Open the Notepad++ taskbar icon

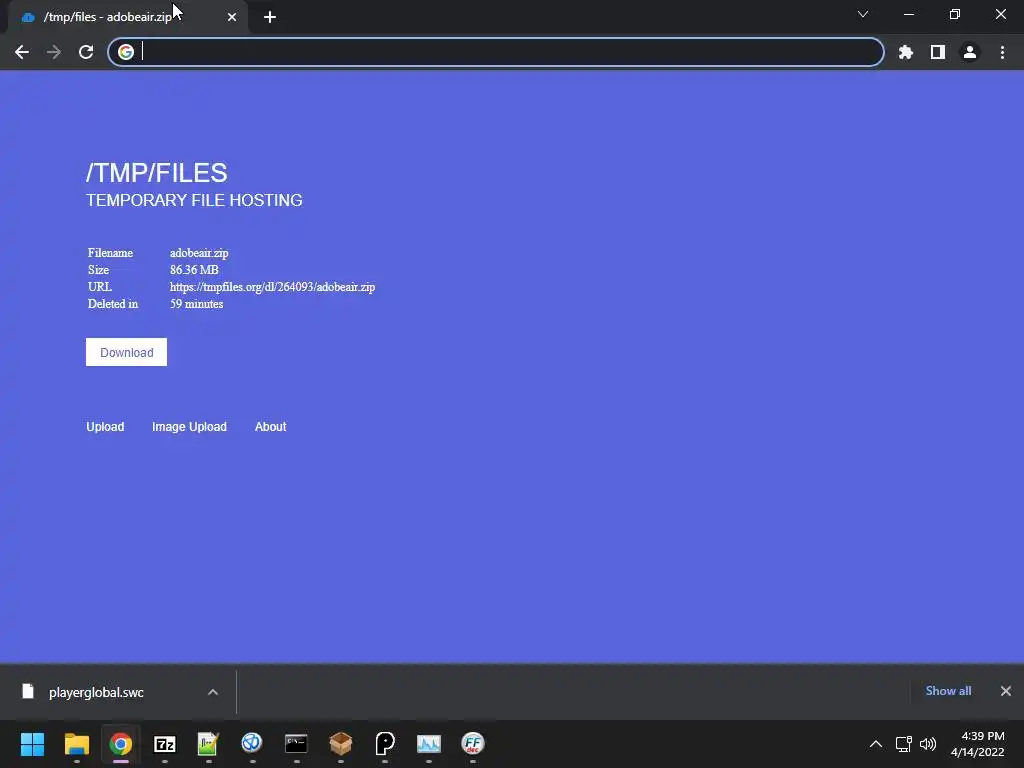click(208, 744)
